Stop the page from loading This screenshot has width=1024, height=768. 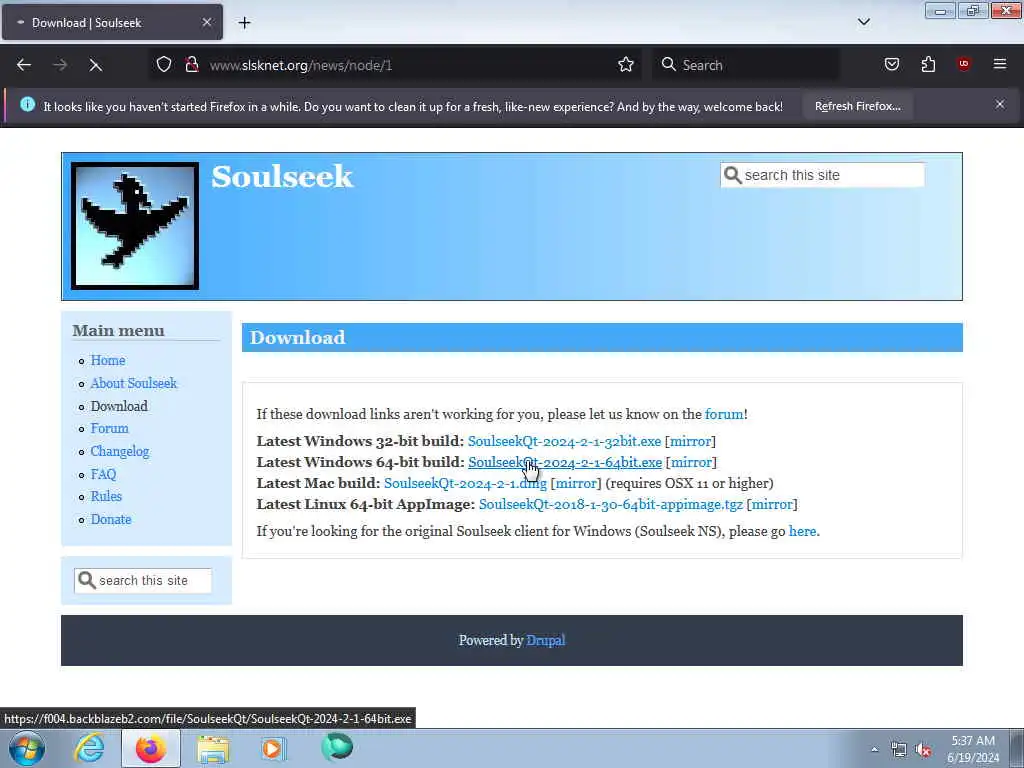pos(95,65)
